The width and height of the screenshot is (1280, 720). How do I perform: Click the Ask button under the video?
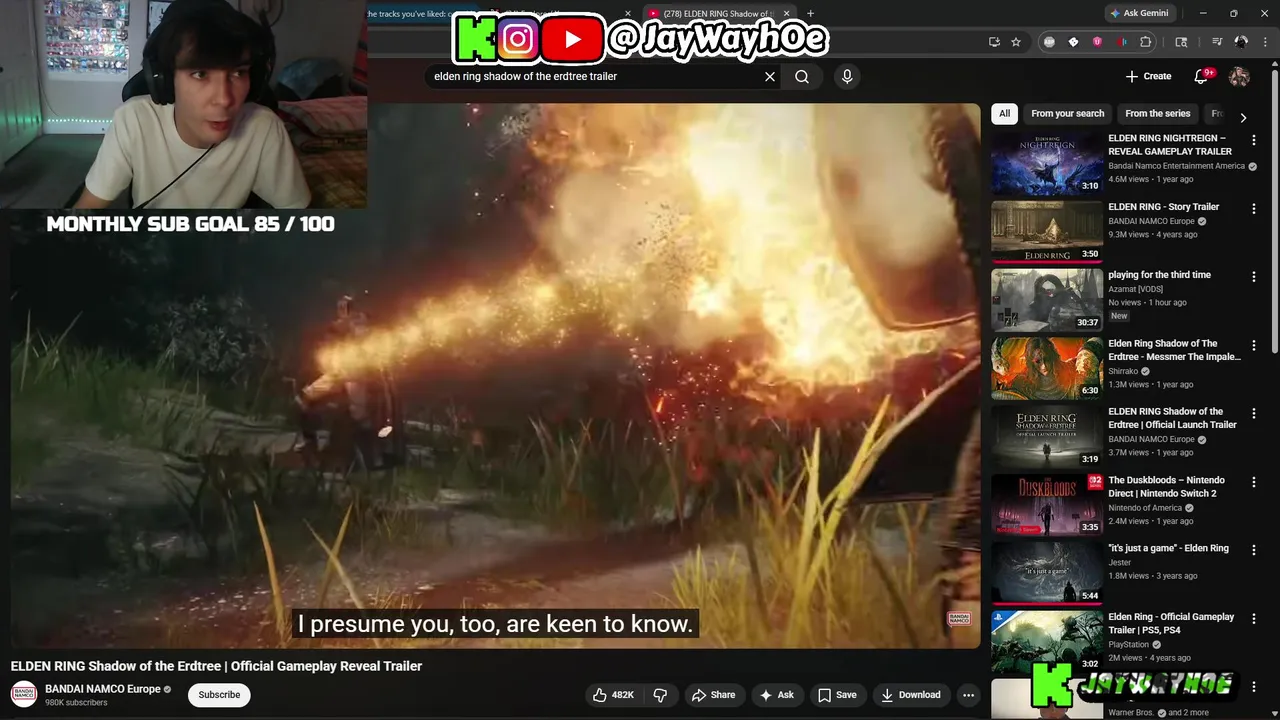point(776,695)
